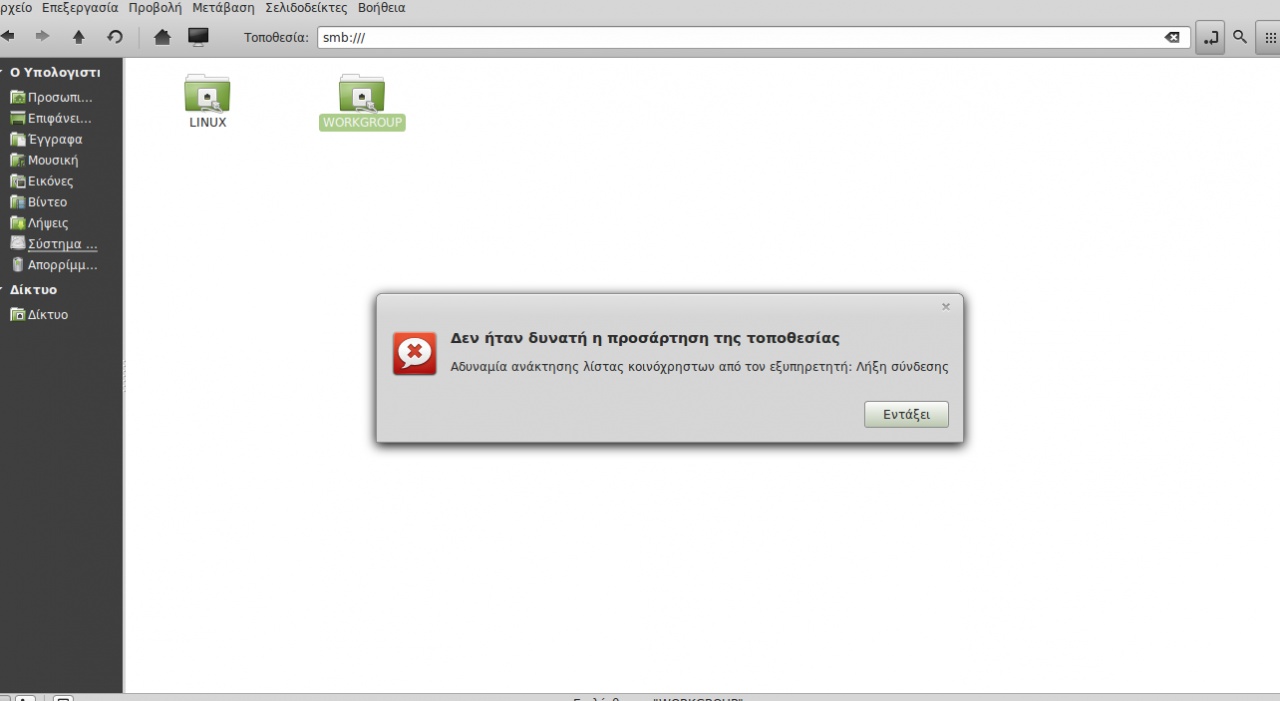1280x701 pixels.
Task: Click the Τοποθεσία: label
Action: point(276,37)
